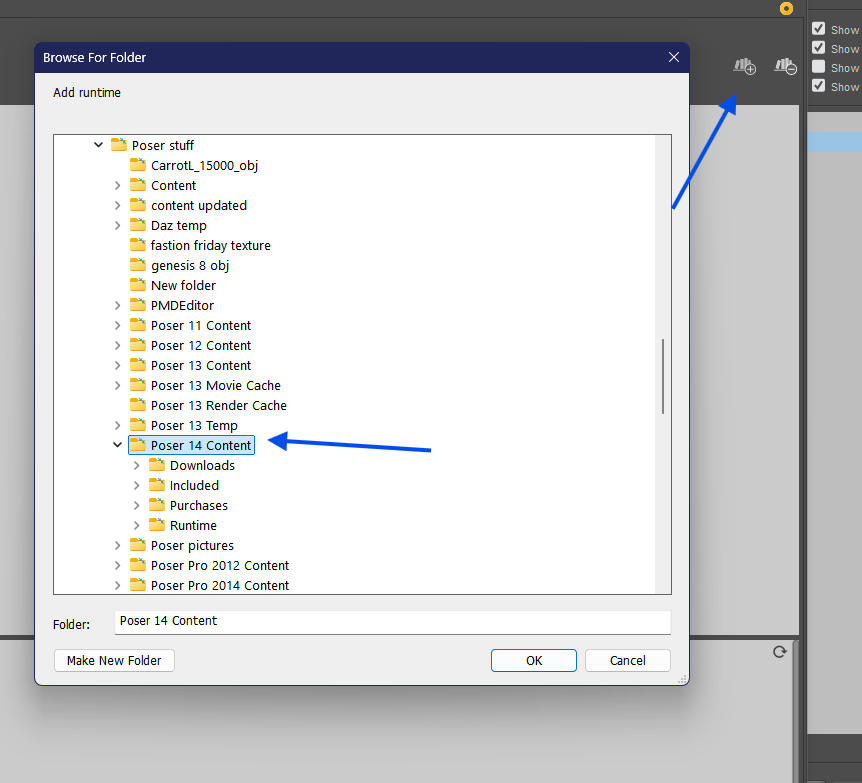Click Make New Folder button
The width and height of the screenshot is (862, 783).
(x=114, y=660)
